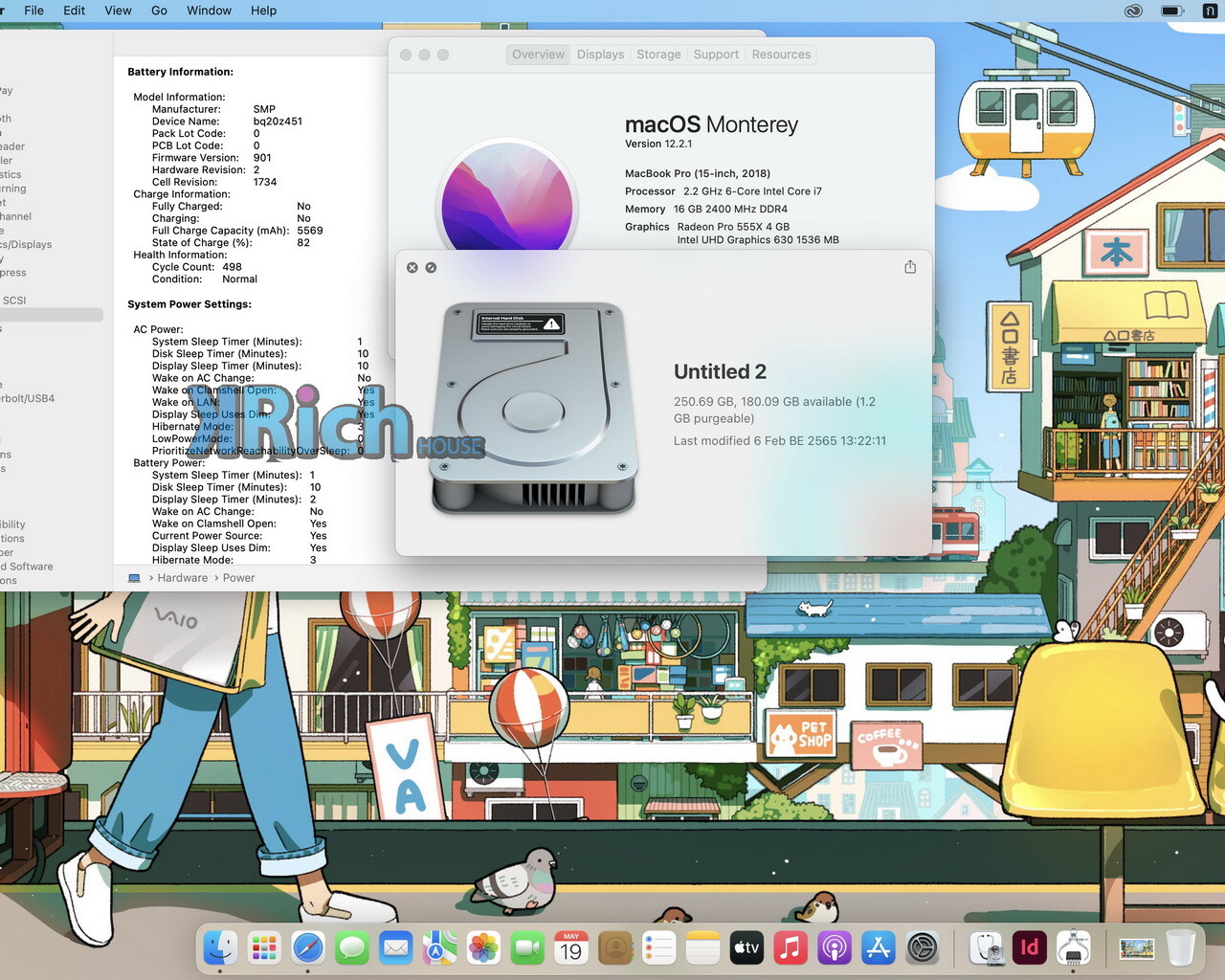The width and height of the screenshot is (1225, 980).
Task: Open Music app in the Dock
Action: click(791, 948)
